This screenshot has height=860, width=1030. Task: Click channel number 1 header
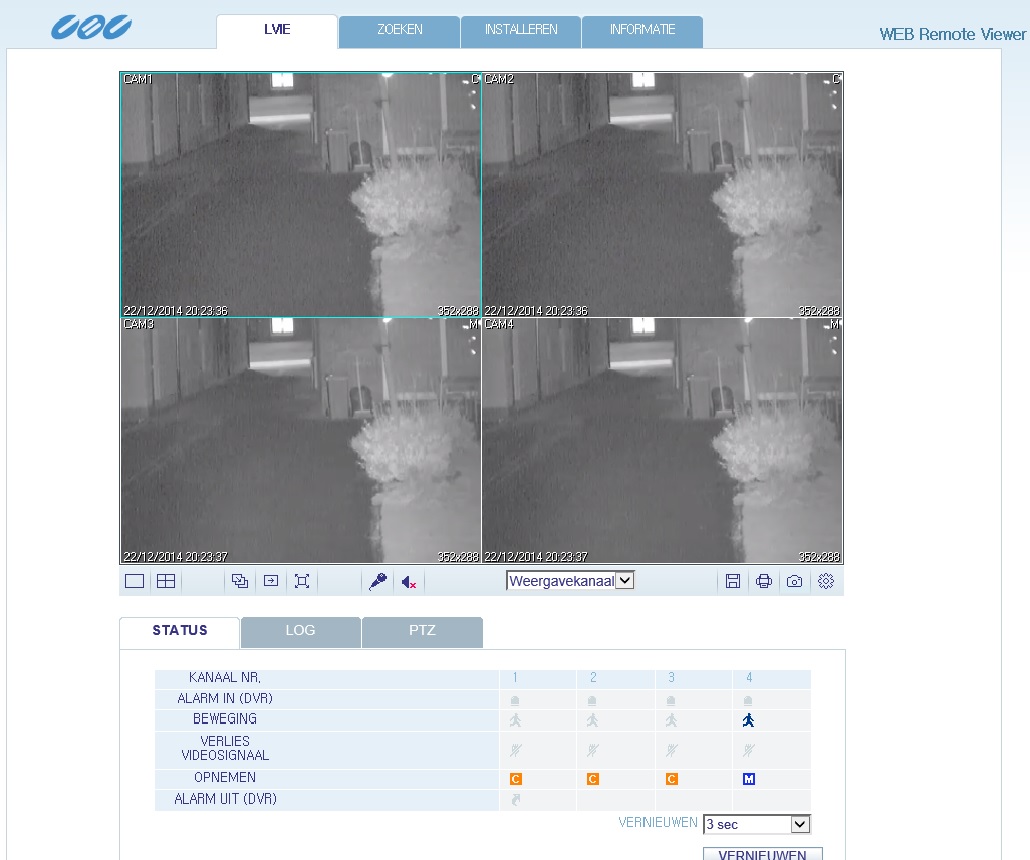(515, 678)
